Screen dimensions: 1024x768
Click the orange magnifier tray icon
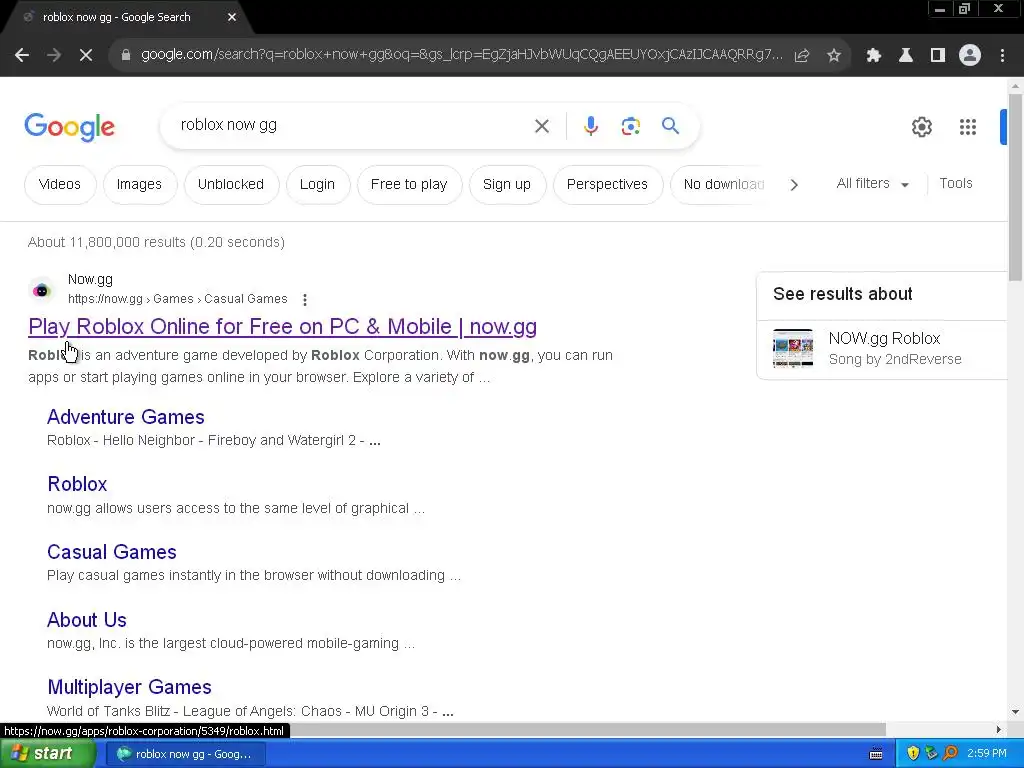[x=951, y=754]
